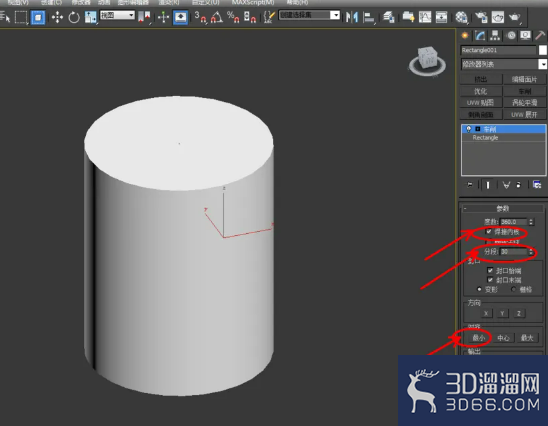Toggle Show End Result icon
Image resolution: width=548 pixels, height=426 pixels.
click(488, 185)
